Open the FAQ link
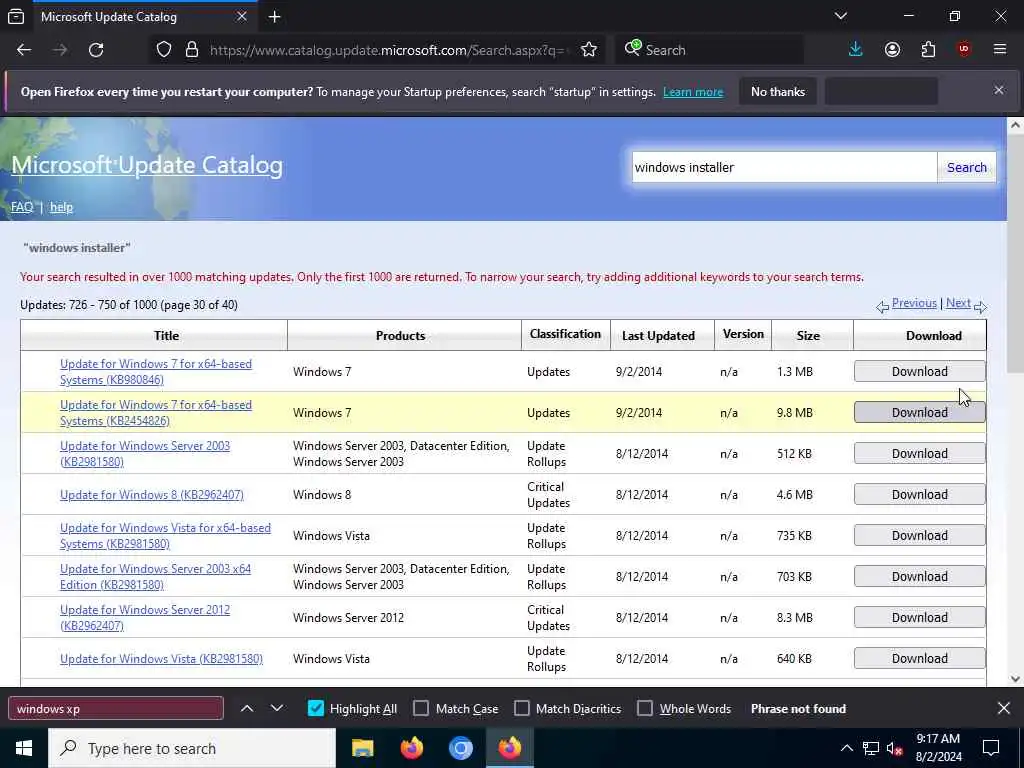 [x=22, y=207]
